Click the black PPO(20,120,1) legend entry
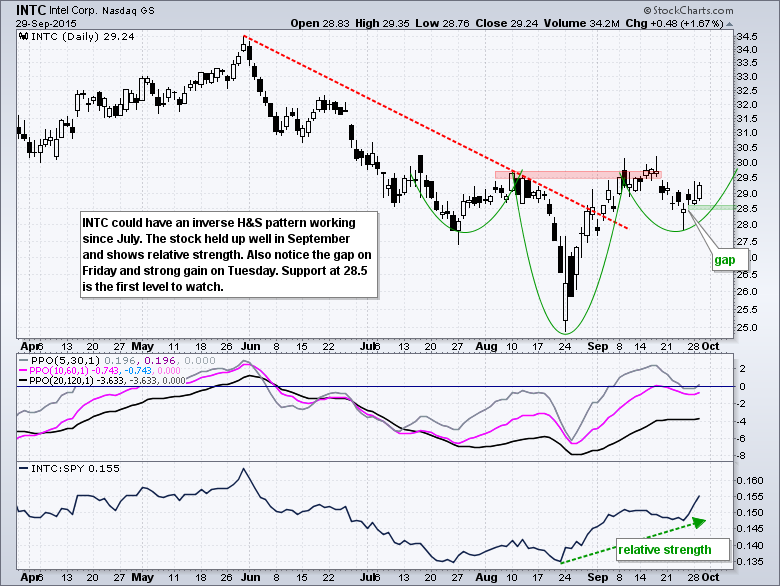 click(x=102, y=381)
